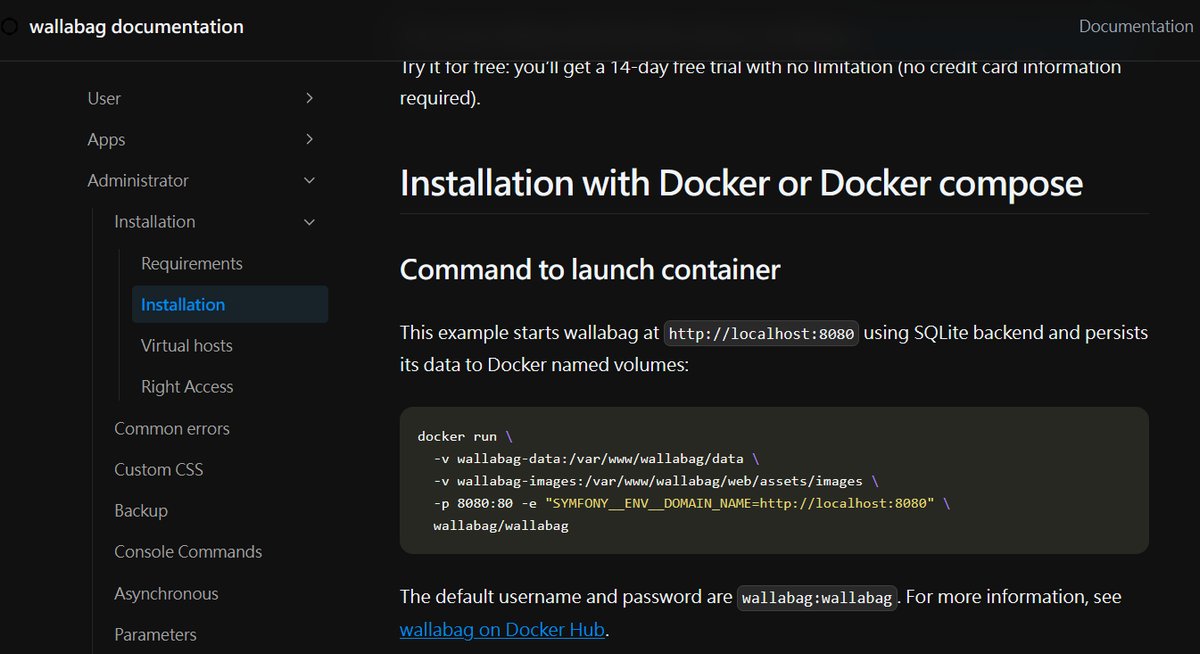
Task: Collapse the Administrator section chevron
Action: click(309, 181)
